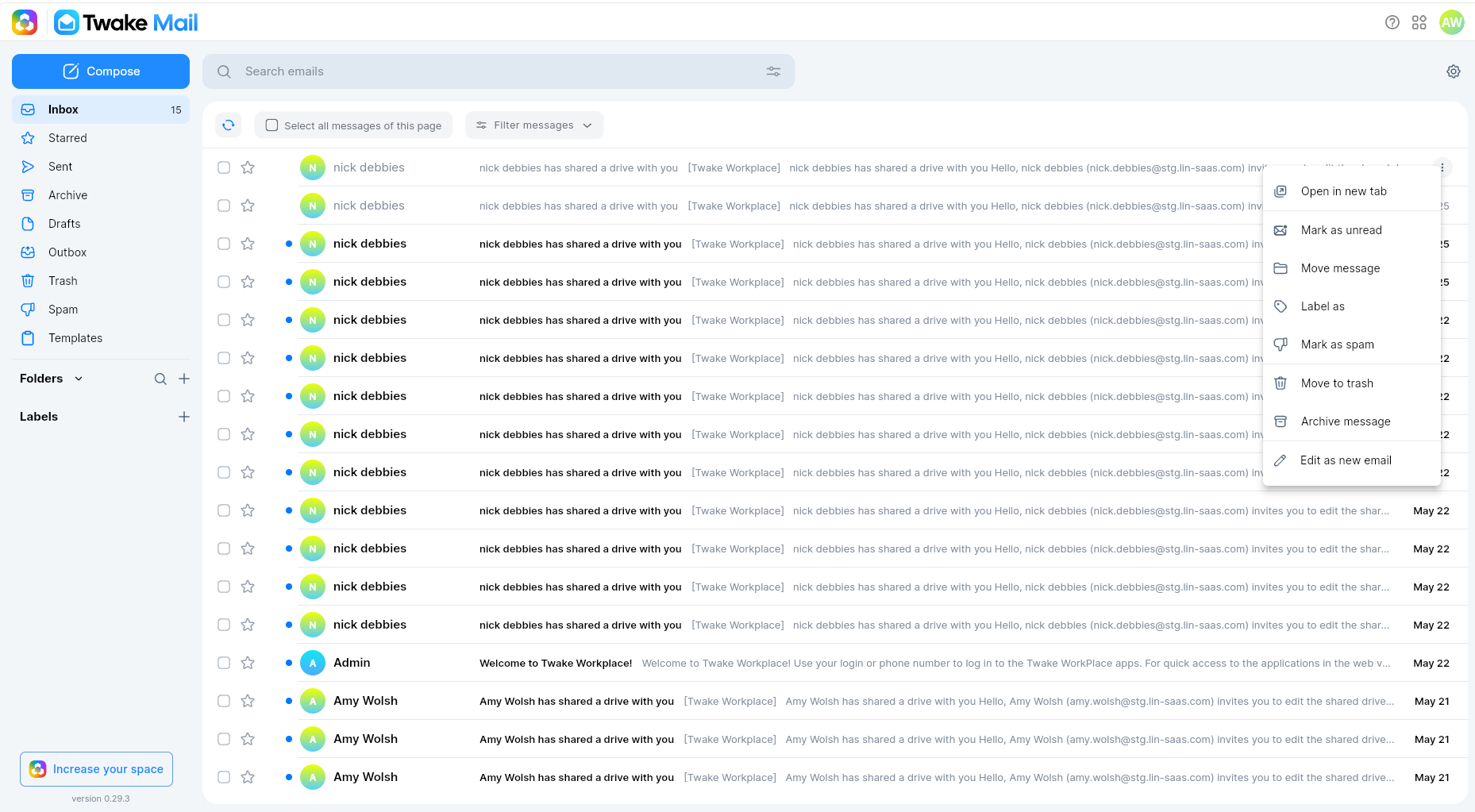Star the last Amy Wolsh email
Screen dimensions: 1475x812
248,777
